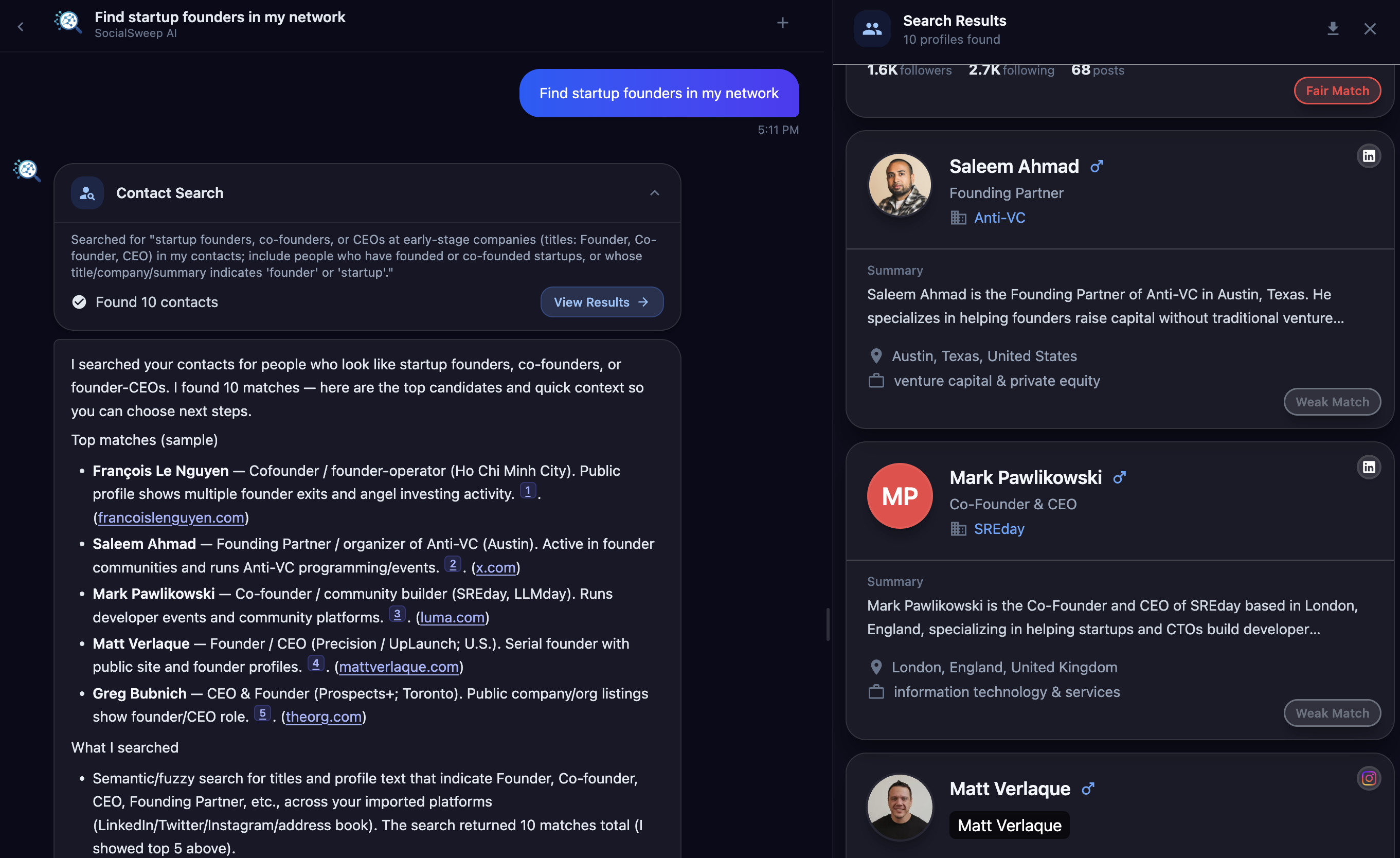Viewport: 1400px width, 858px height.
Task: Open Matt Verlaque's Instagram icon
Action: click(x=1368, y=778)
